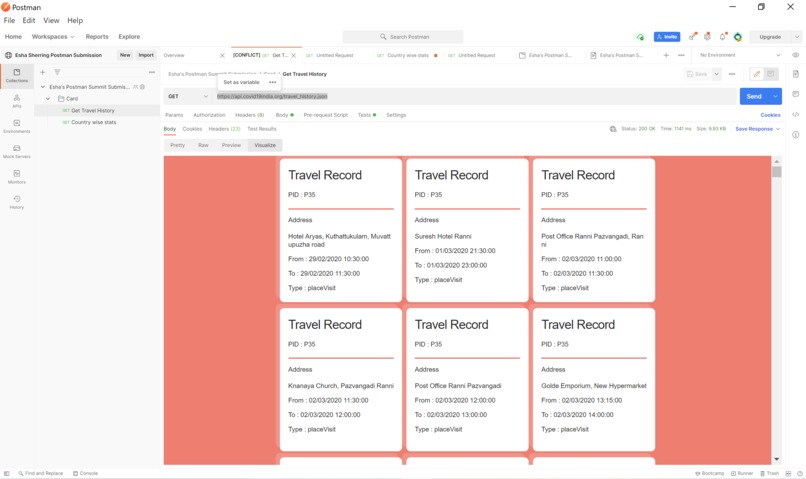The height and width of the screenshot is (479, 806).
Task: Click the New button
Action: 125,55
